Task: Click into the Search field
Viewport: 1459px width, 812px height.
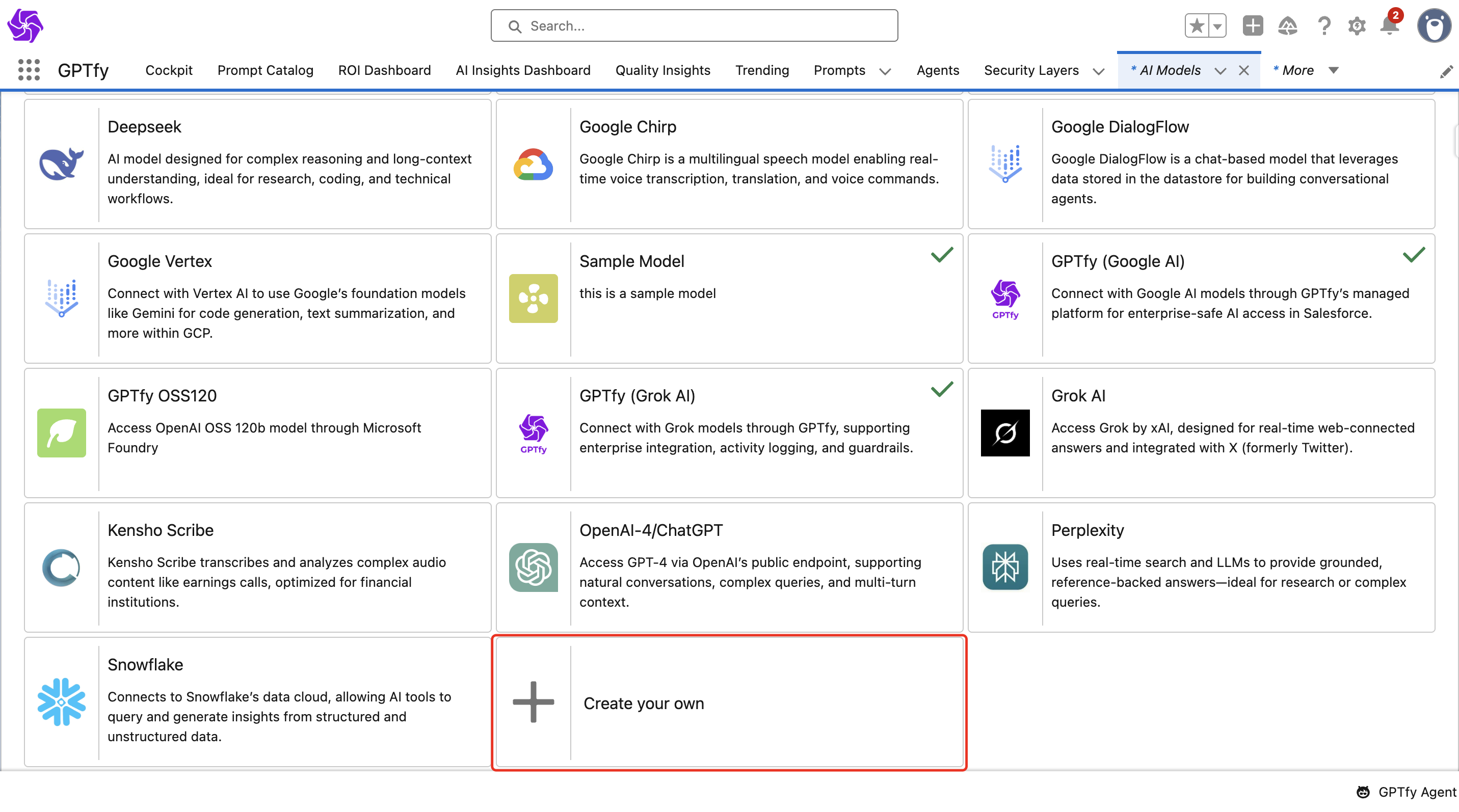Action: [694, 26]
